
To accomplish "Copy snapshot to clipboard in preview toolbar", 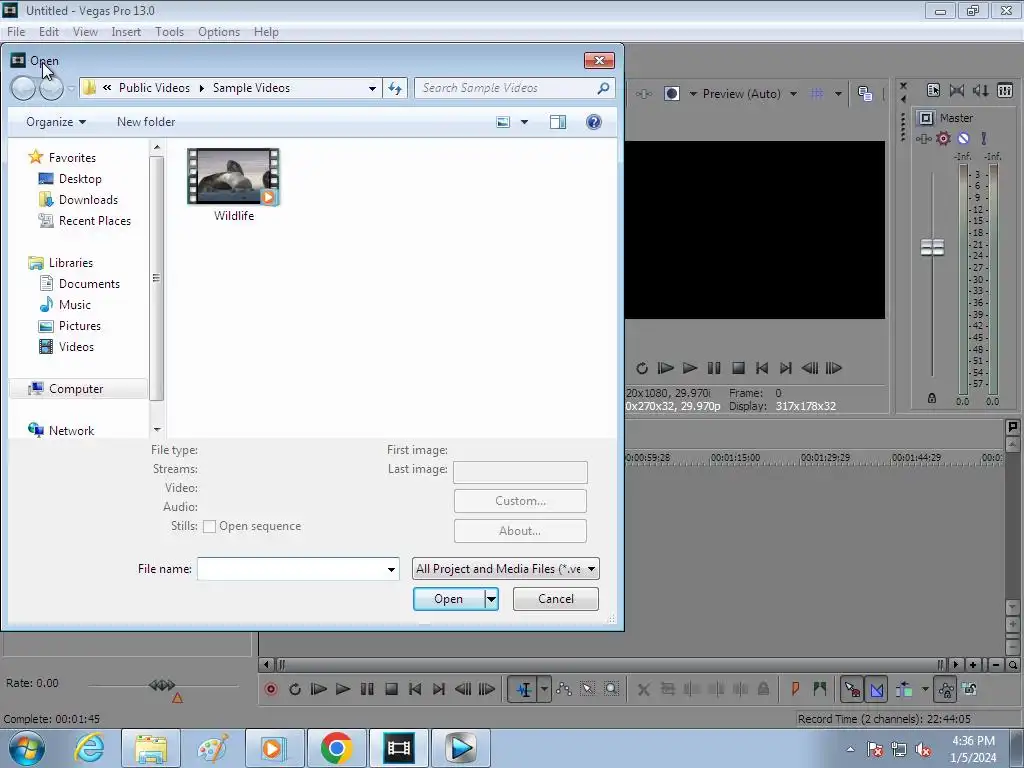I will [865, 94].
